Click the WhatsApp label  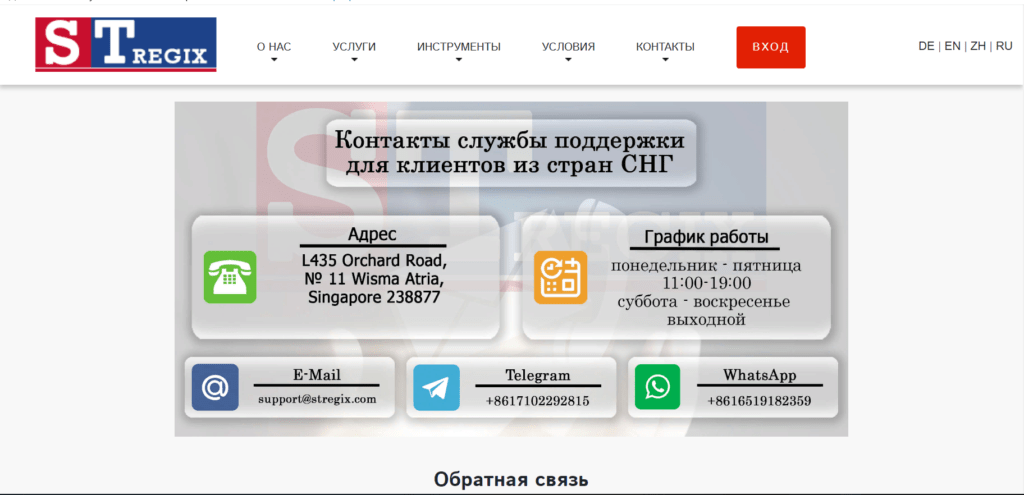(x=760, y=375)
